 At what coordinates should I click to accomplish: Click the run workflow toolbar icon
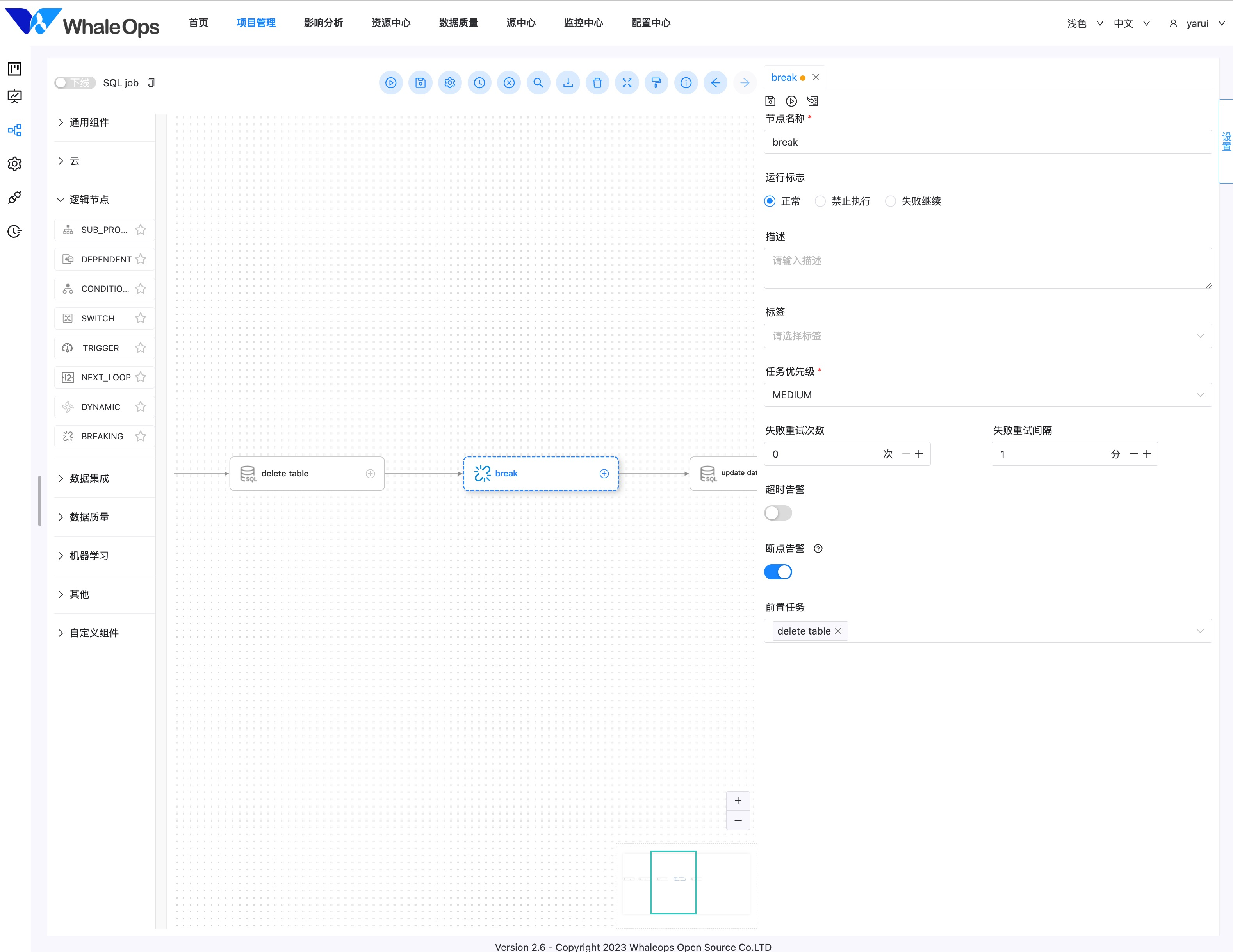click(391, 83)
